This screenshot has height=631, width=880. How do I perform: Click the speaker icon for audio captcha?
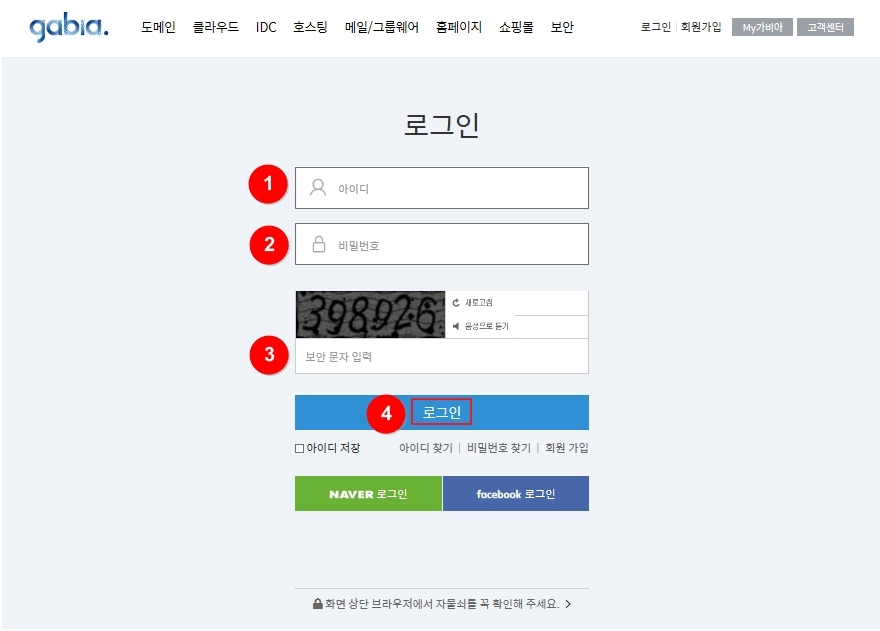point(456,326)
